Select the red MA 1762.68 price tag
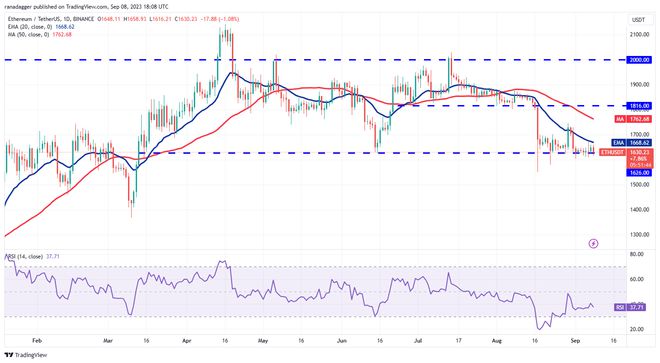The image size is (660, 363). tap(633, 119)
